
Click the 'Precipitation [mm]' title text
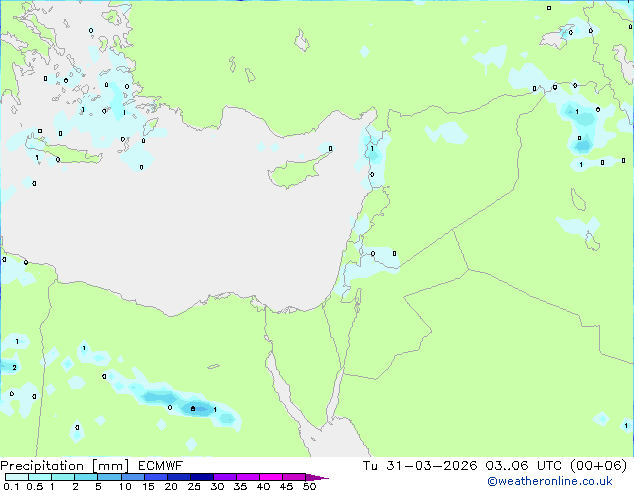65,466
